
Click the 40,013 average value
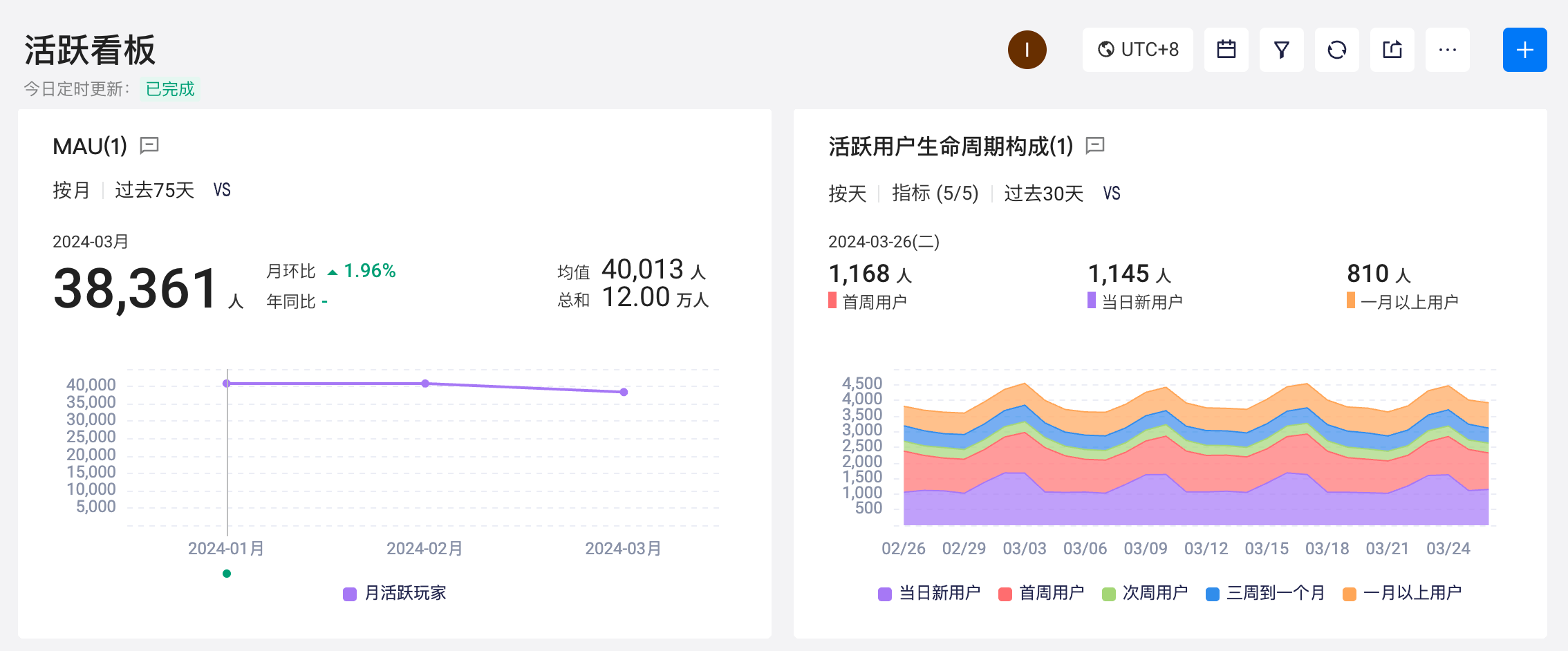click(643, 270)
